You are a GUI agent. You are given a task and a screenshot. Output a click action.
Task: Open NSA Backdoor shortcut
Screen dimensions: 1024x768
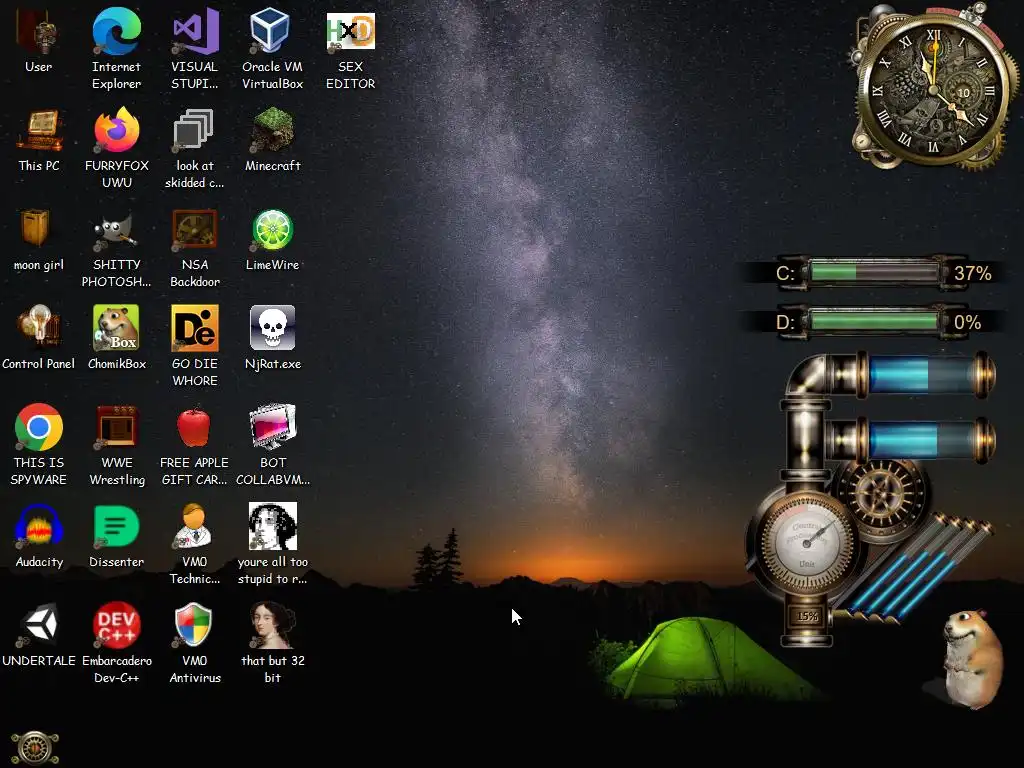pyautogui.click(x=195, y=230)
